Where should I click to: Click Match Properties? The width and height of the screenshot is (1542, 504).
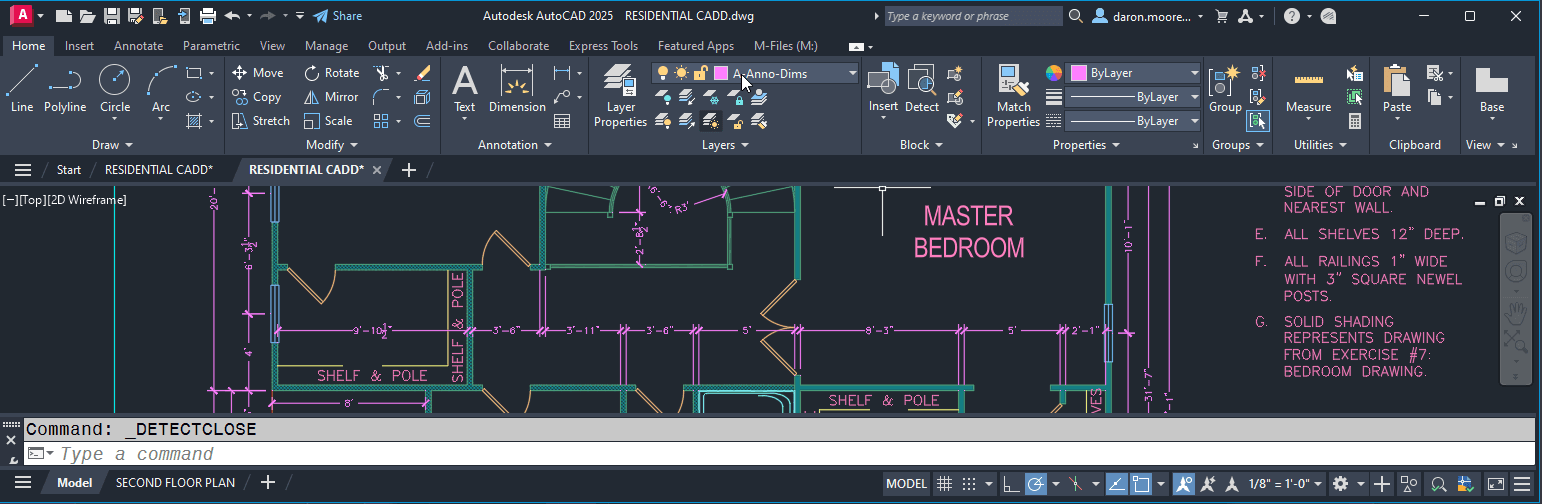click(x=1013, y=96)
